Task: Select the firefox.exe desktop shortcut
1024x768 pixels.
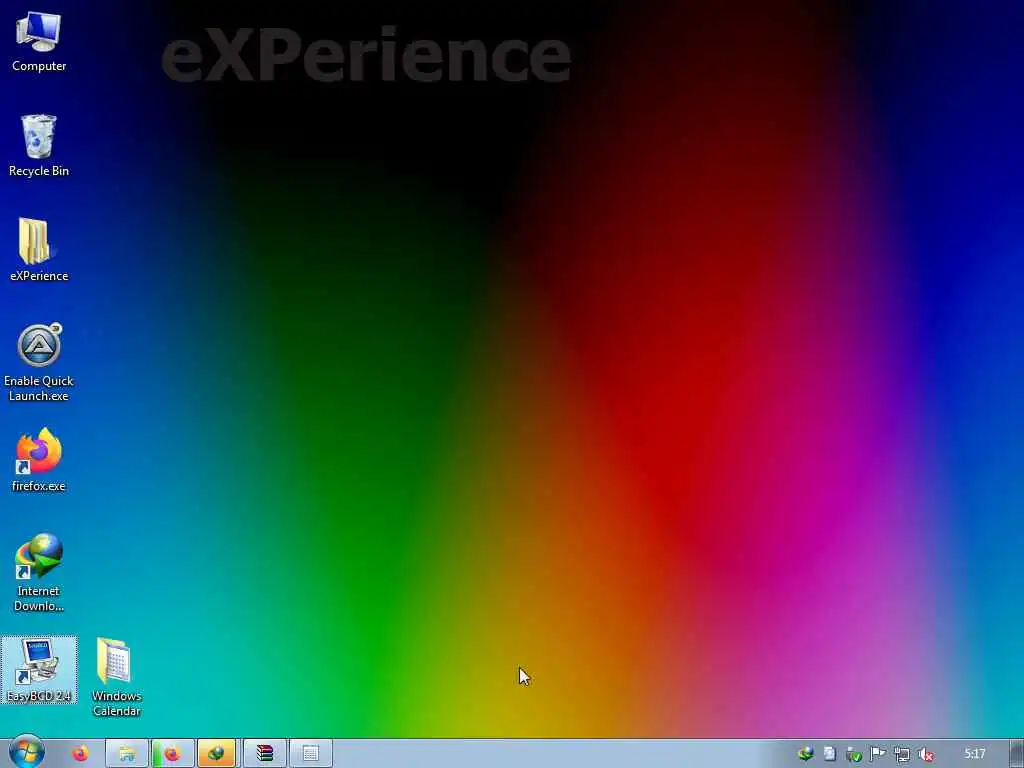Action: (39, 460)
